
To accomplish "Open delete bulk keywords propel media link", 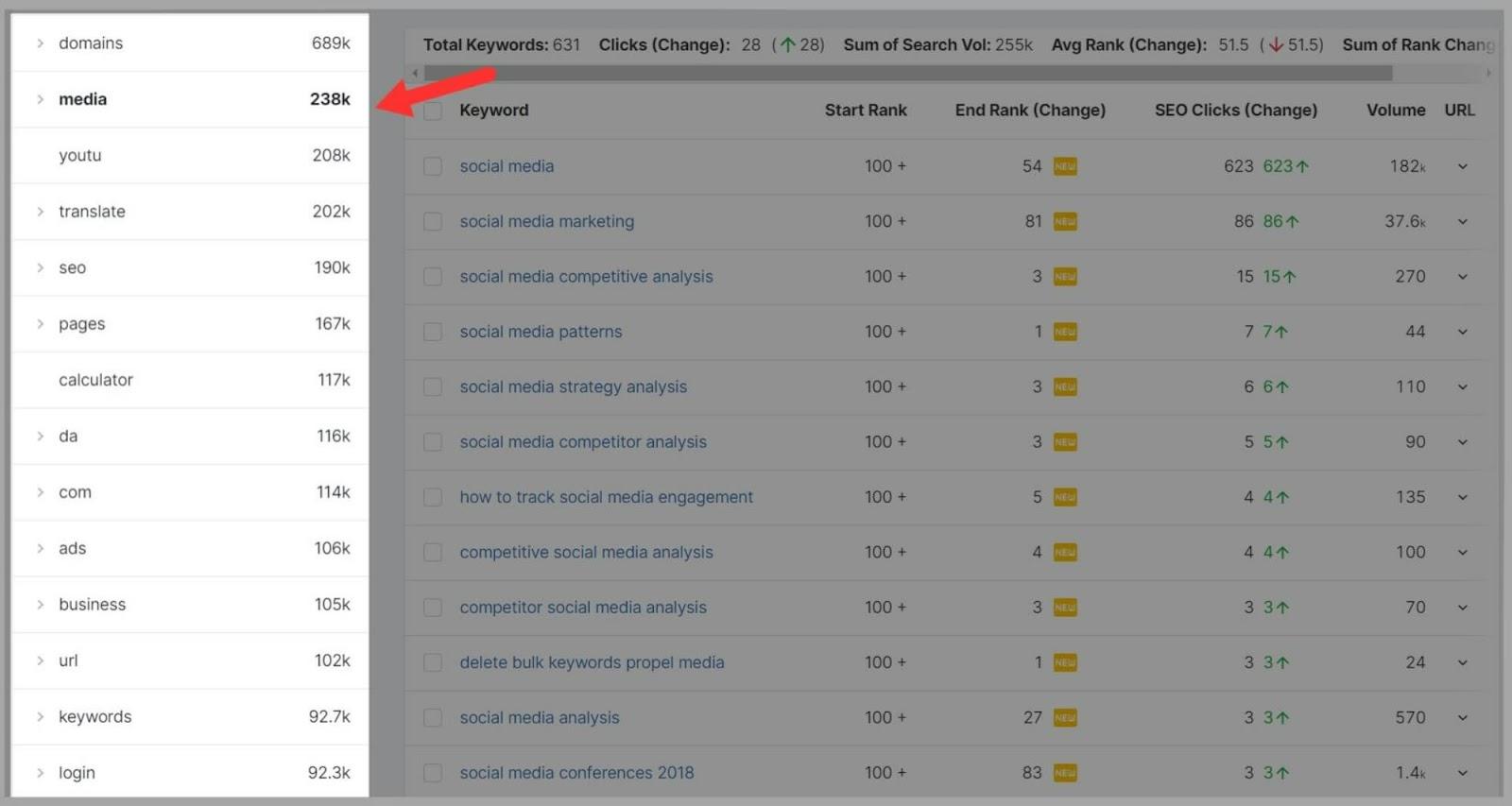I will pos(592,662).
